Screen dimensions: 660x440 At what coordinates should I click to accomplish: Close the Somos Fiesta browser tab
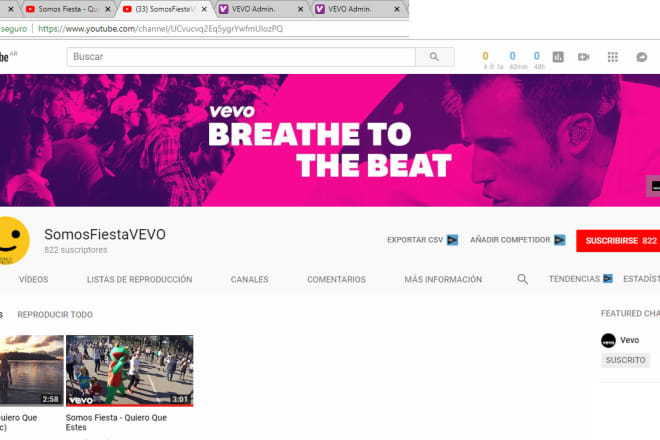[108, 9]
